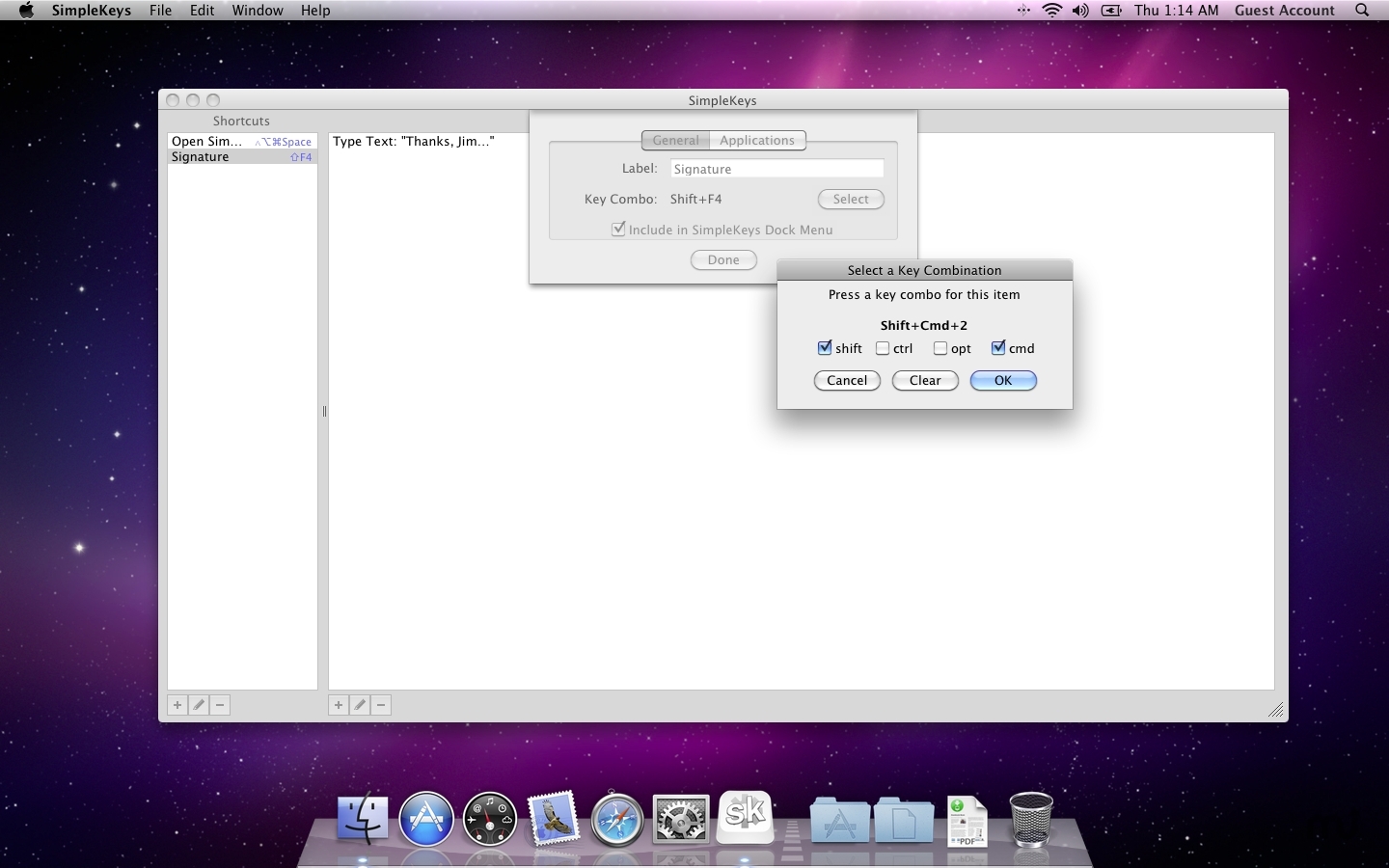Remove the selected action with minus button
Viewport: 1389px width, 868px height.
pos(381,705)
